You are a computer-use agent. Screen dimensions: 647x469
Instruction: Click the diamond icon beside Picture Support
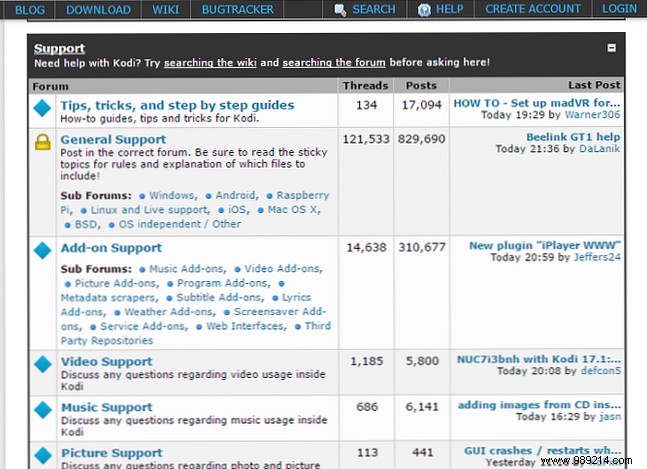pos(43,456)
